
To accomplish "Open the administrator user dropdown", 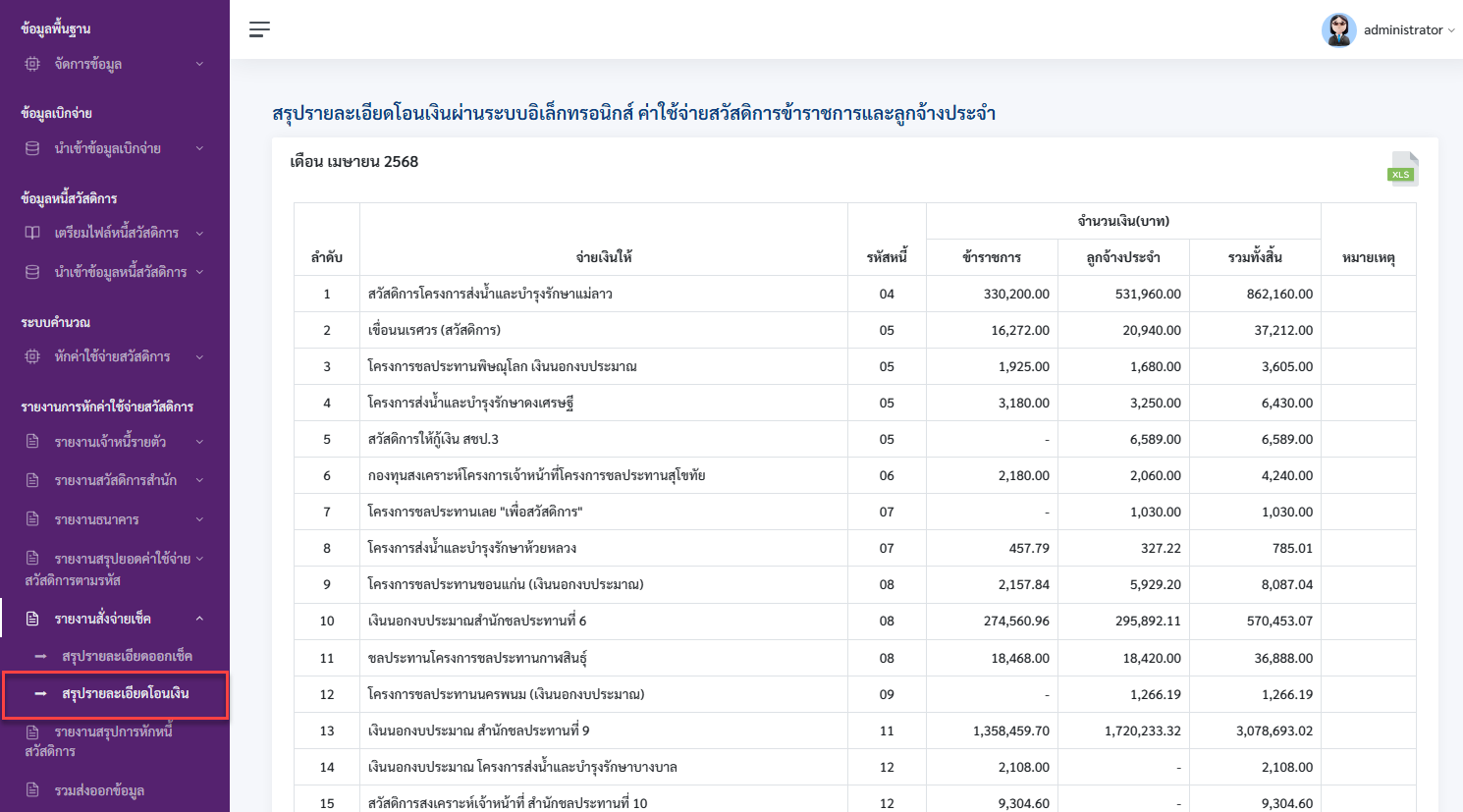I will [1409, 30].
